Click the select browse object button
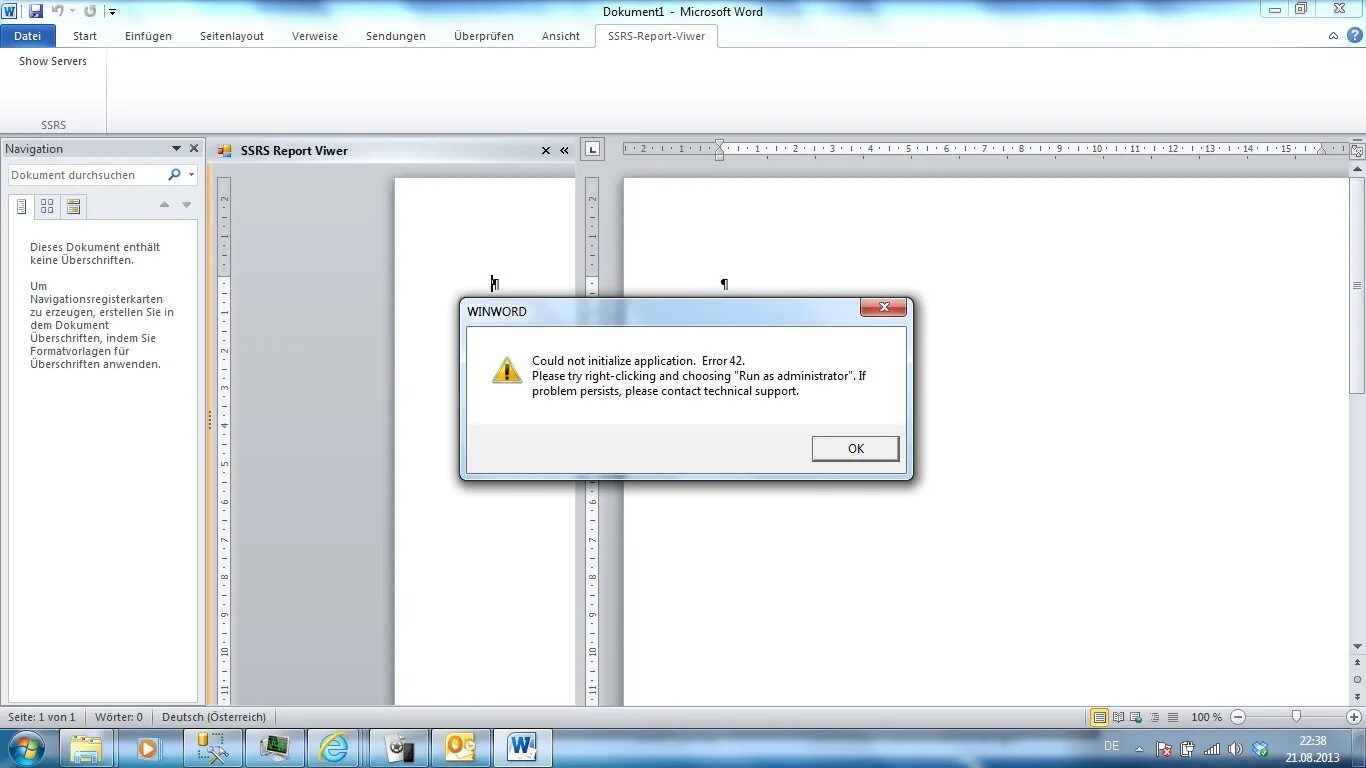This screenshot has height=768, width=1366. (1357, 679)
